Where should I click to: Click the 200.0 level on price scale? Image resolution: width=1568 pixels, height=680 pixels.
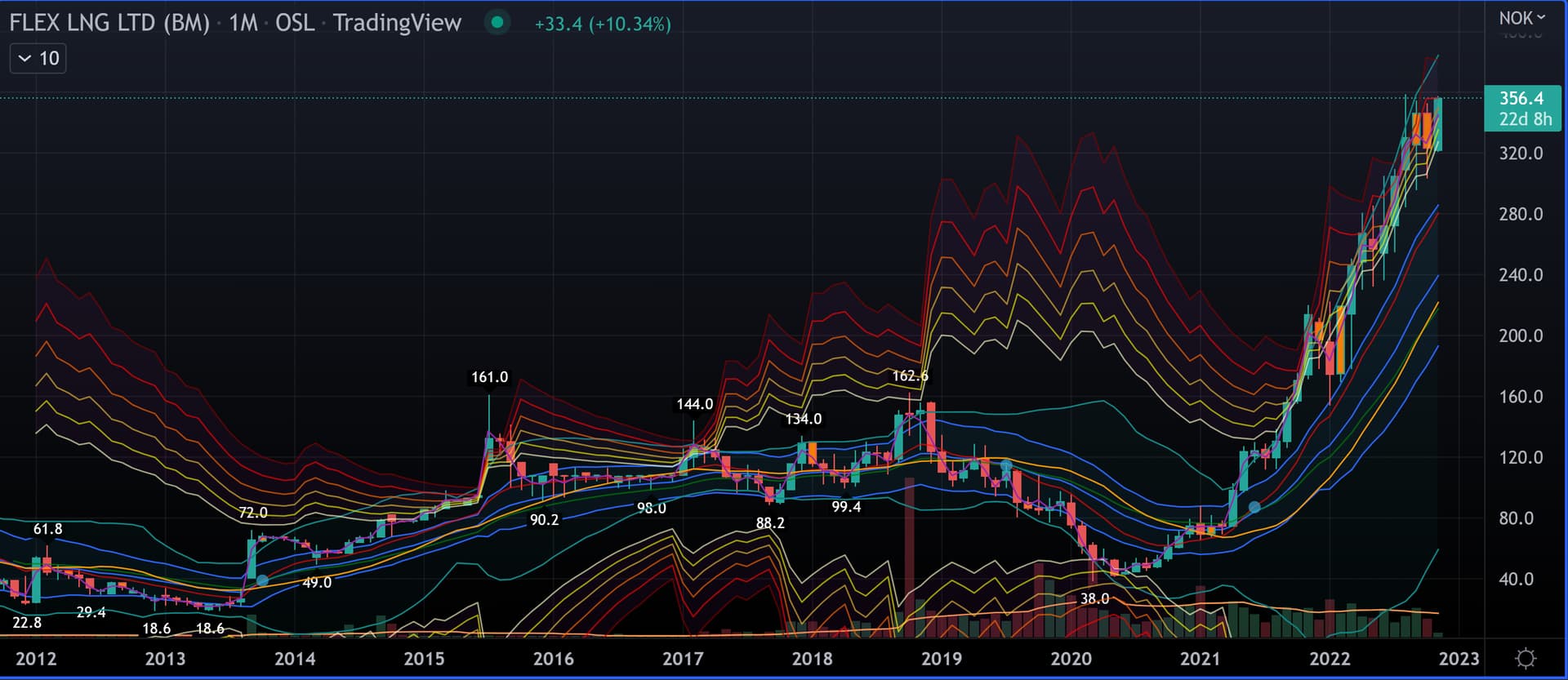click(x=1520, y=336)
